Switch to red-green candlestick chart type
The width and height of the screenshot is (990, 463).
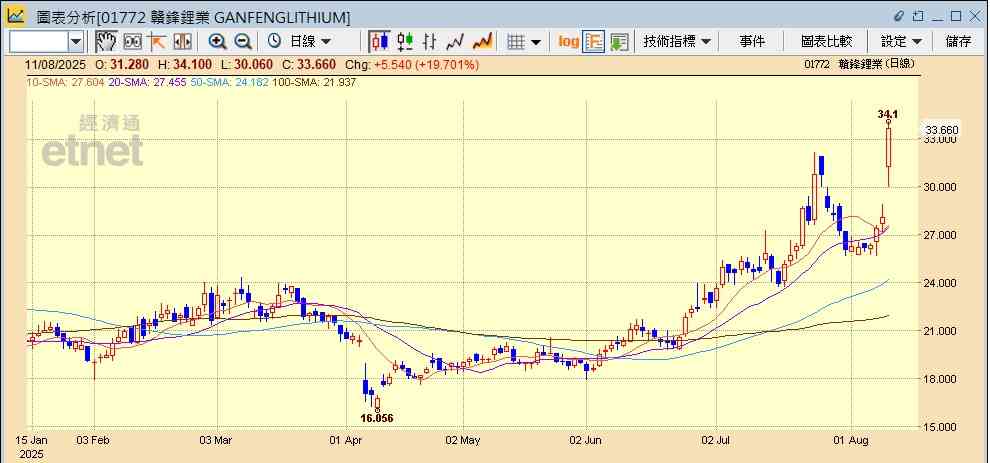coord(405,42)
